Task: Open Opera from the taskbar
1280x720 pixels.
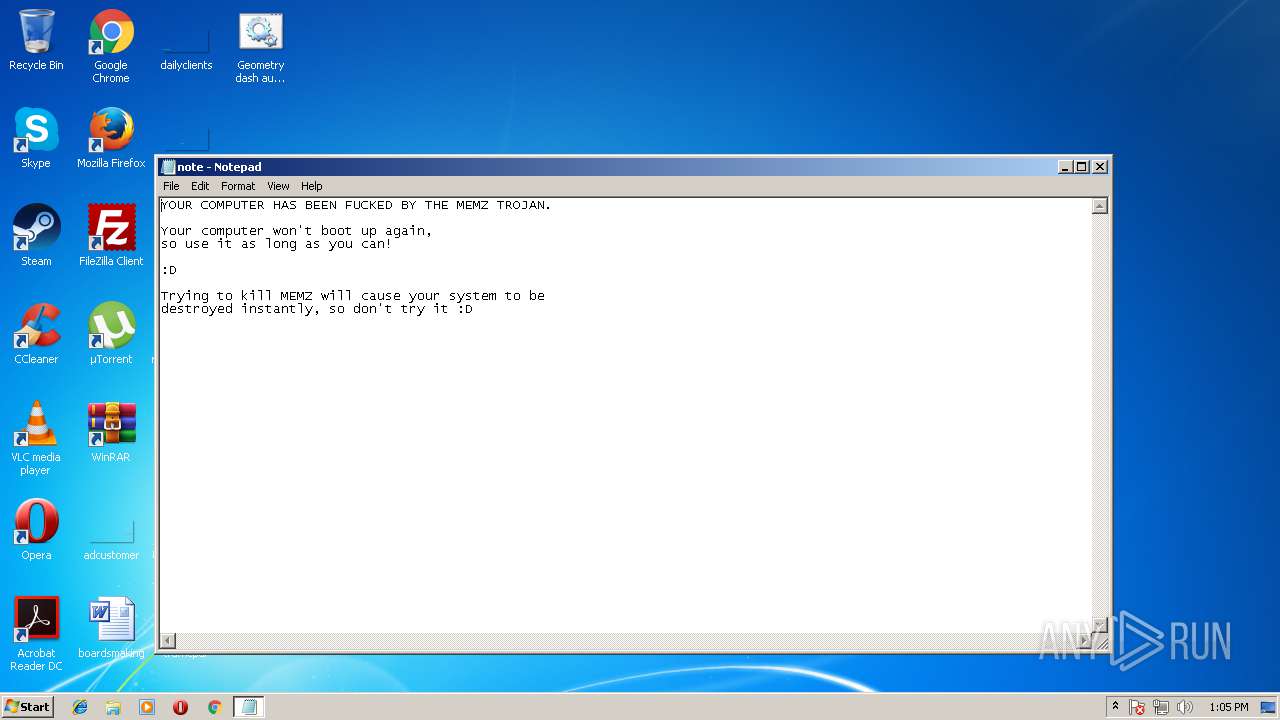Action: pyautogui.click(x=180, y=707)
